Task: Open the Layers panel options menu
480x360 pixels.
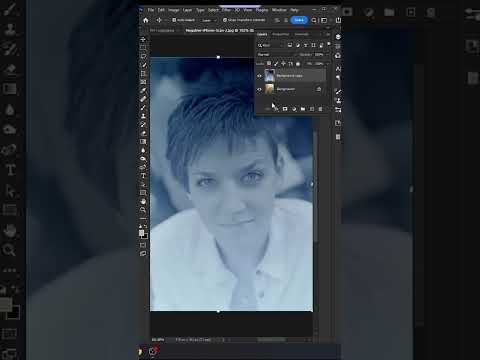Action: (328, 34)
